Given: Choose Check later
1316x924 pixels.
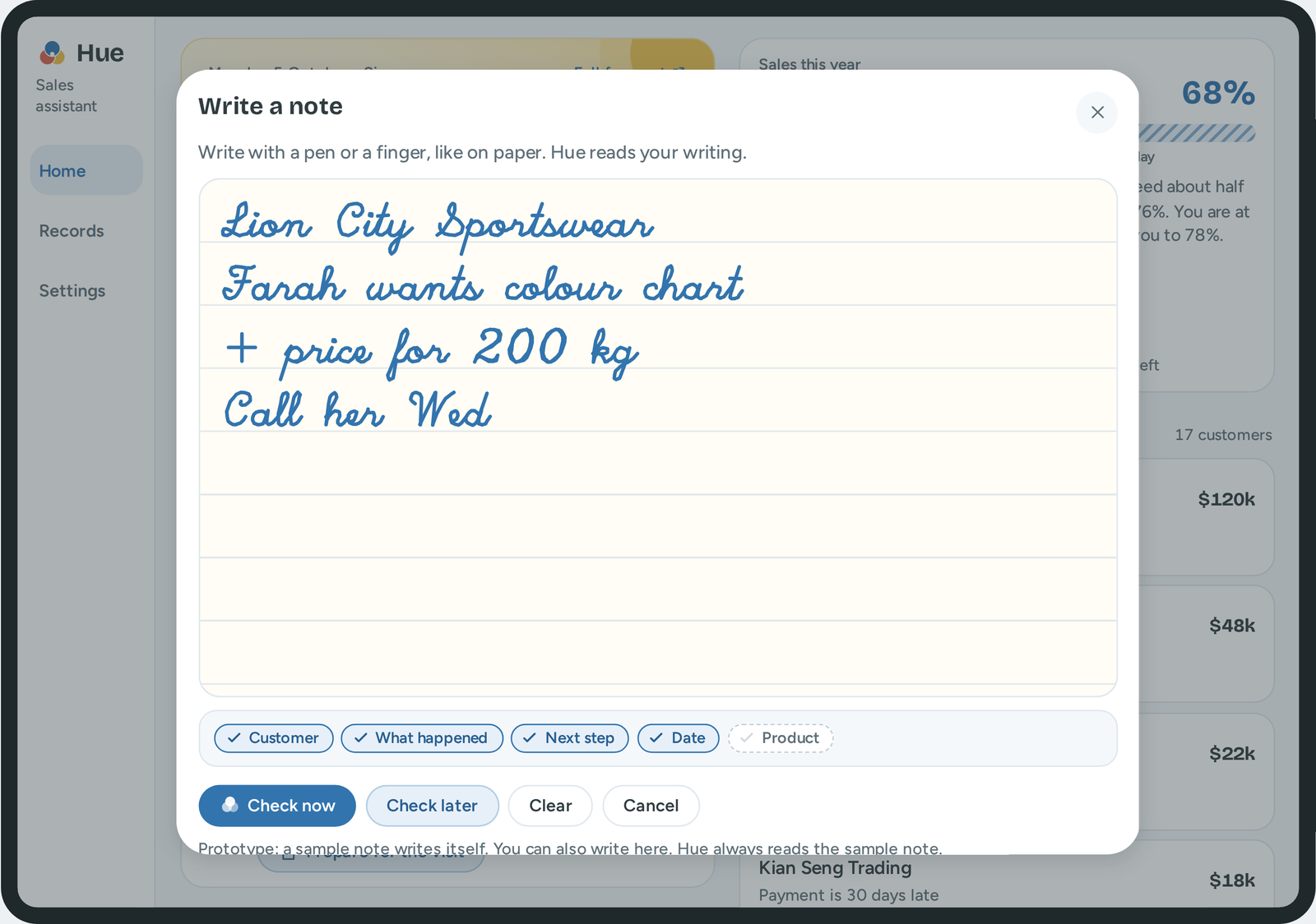Looking at the screenshot, I should (432, 806).
